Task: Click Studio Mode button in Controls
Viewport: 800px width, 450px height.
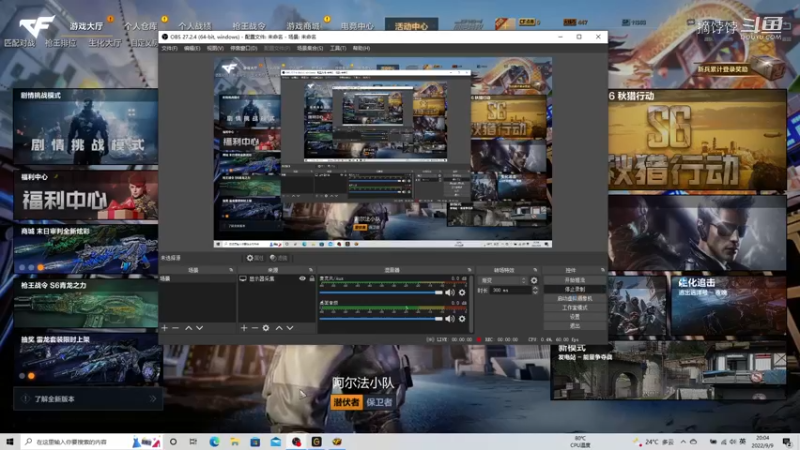Action: pyautogui.click(x=574, y=308)
